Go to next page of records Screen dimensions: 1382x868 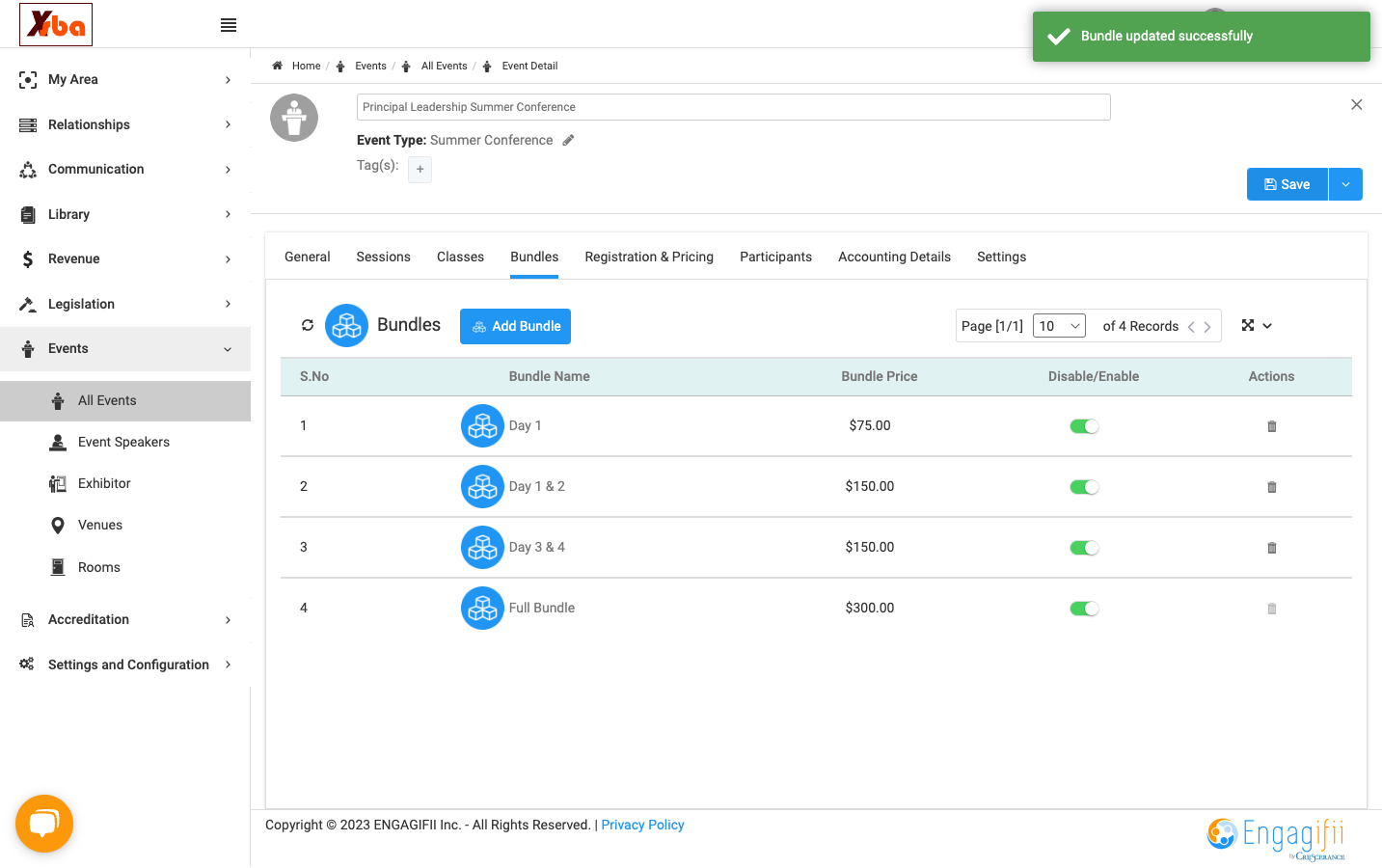[x=1207, y=327]
